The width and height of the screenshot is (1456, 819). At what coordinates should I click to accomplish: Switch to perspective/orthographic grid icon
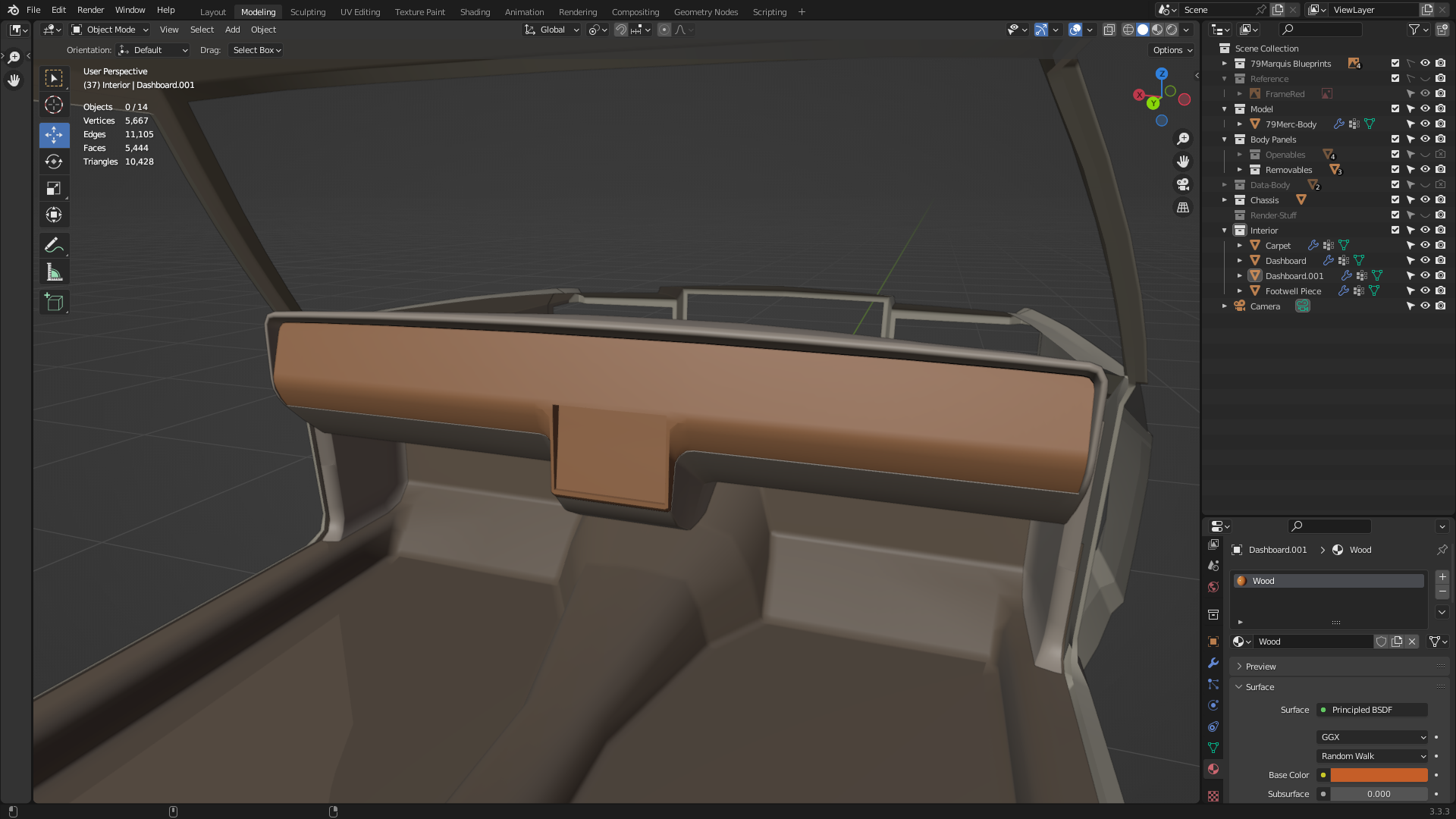point(1183,207)
